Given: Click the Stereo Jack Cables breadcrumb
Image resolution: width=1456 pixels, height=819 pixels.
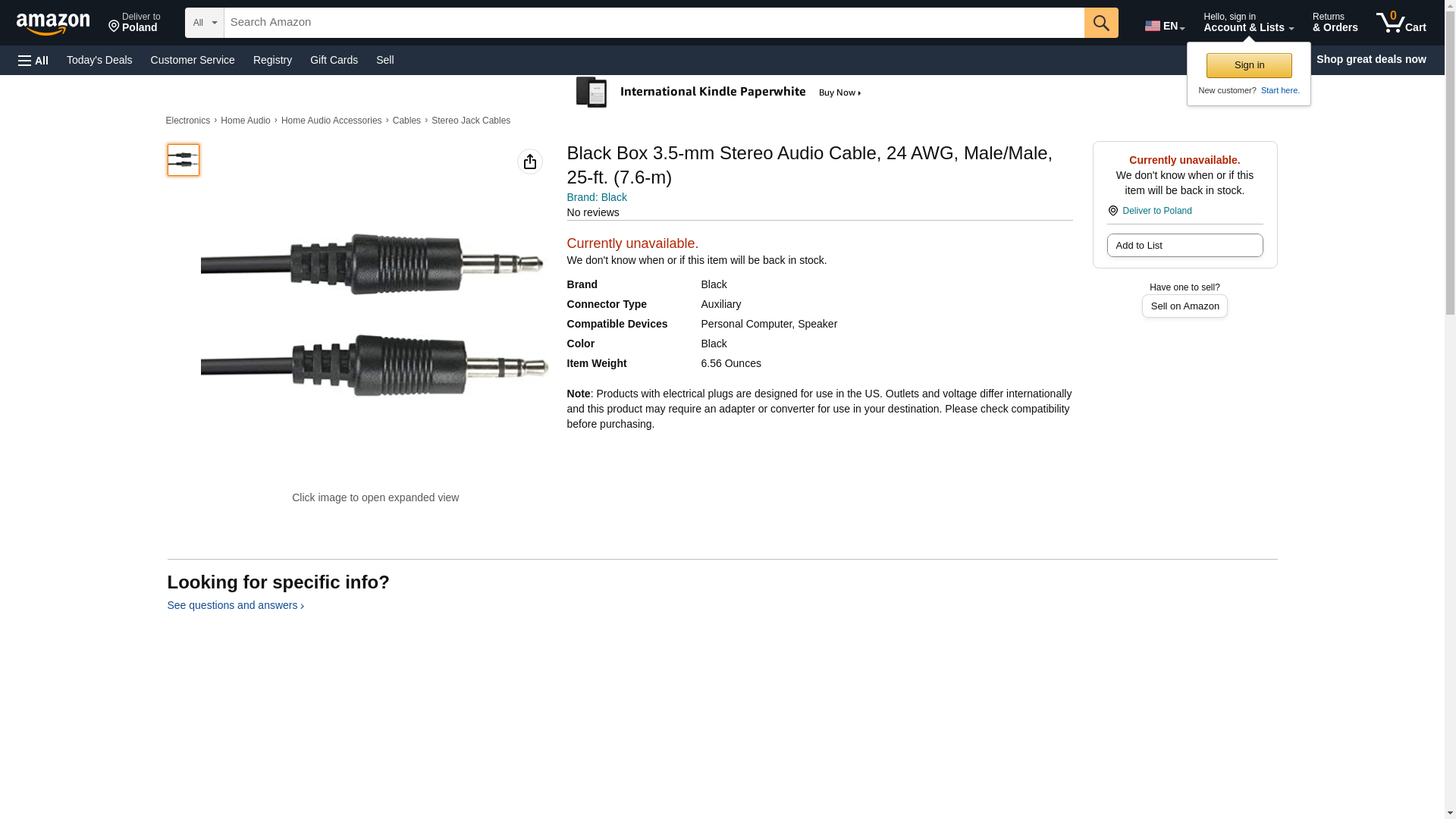Looking at the screenshot, I should click(471, 121).
